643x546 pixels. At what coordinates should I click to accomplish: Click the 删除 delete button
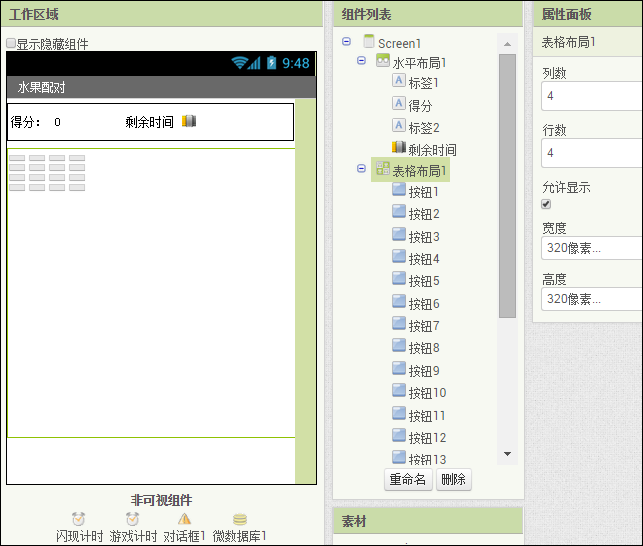pyautogui.click(x=454, y=479)
